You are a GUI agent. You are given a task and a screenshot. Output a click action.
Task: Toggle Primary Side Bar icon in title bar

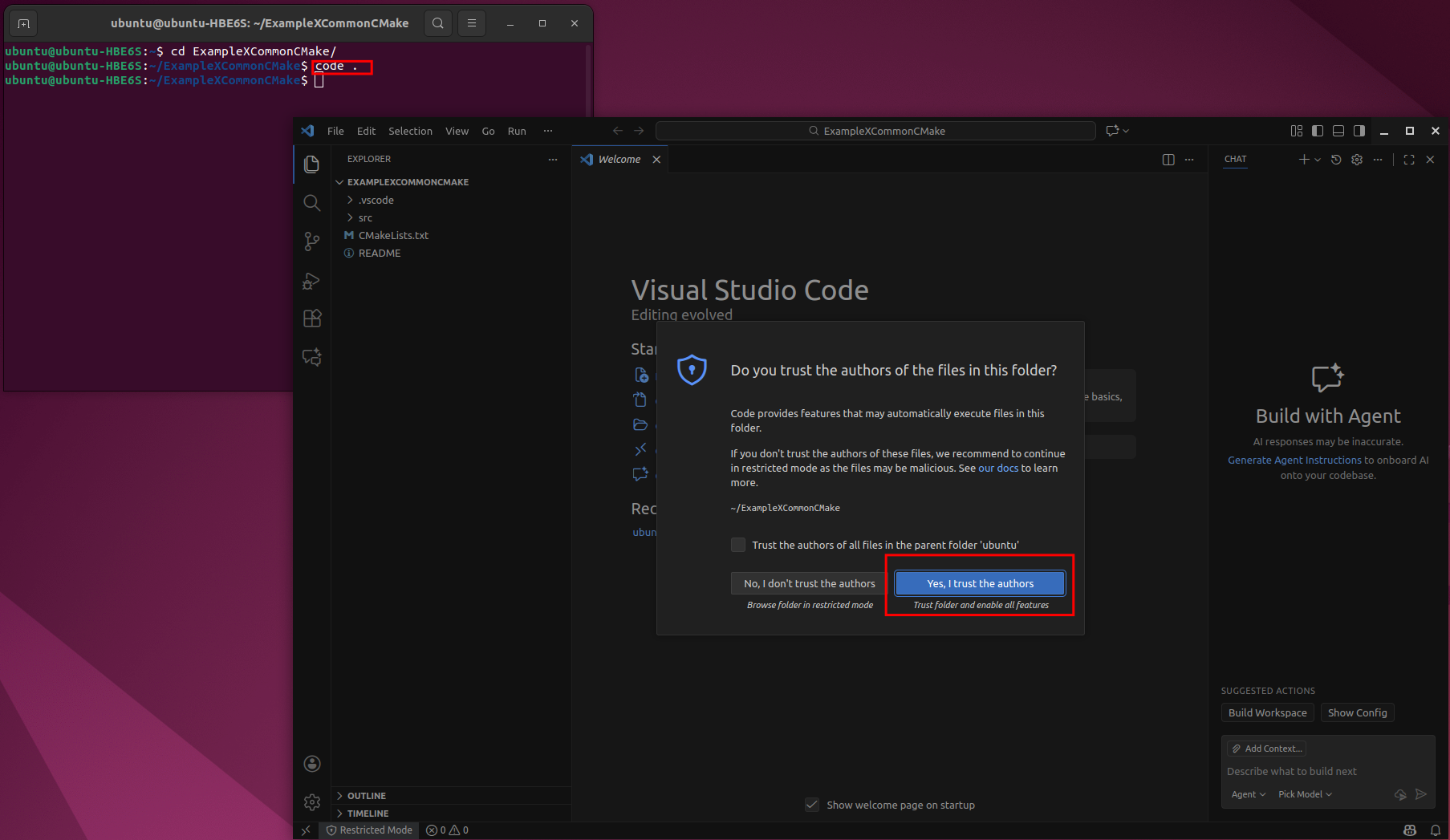pos(1318,131)
